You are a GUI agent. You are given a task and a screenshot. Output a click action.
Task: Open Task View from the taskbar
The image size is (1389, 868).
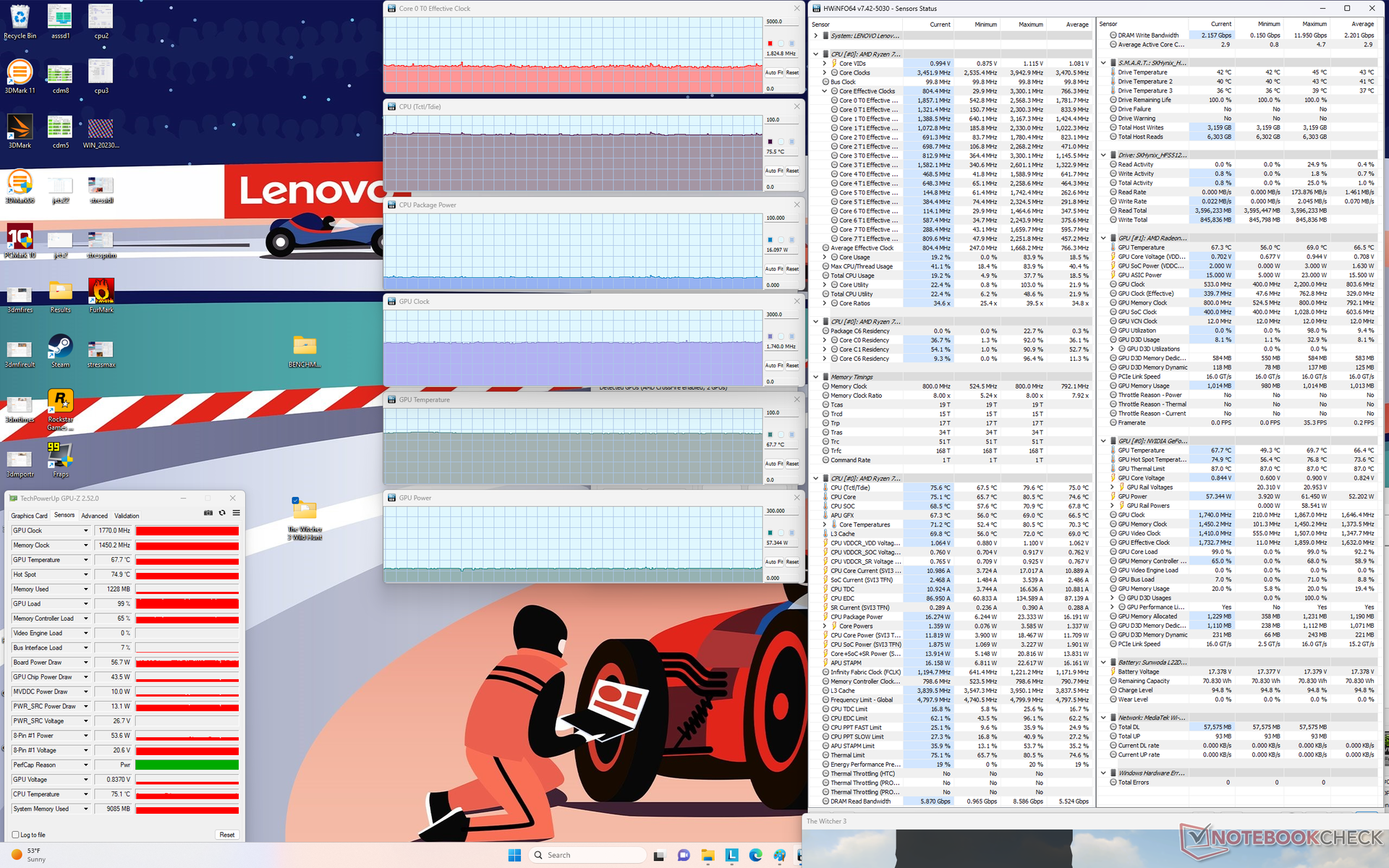(658, 855)
